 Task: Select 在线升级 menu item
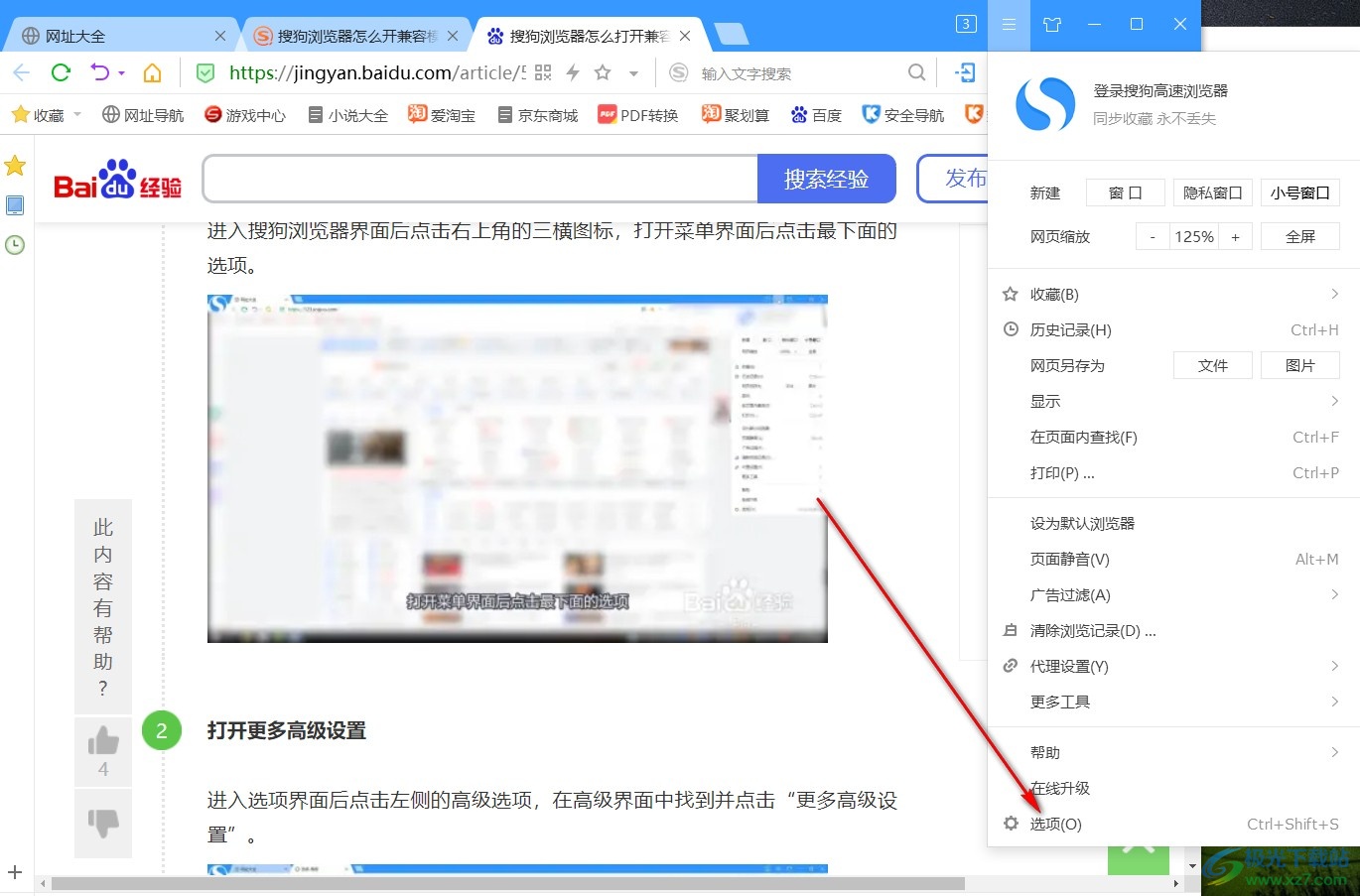[x=1173, y=788]
